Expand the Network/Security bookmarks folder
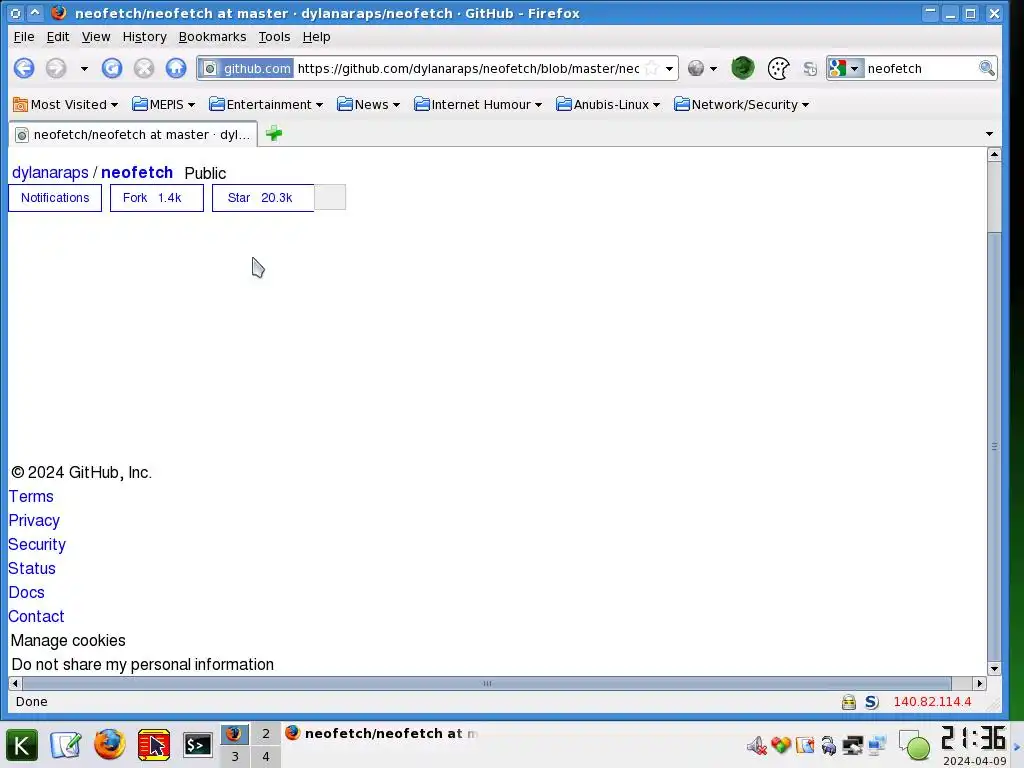The height and width of the screenshot is (768, 1024). (741, 104)
